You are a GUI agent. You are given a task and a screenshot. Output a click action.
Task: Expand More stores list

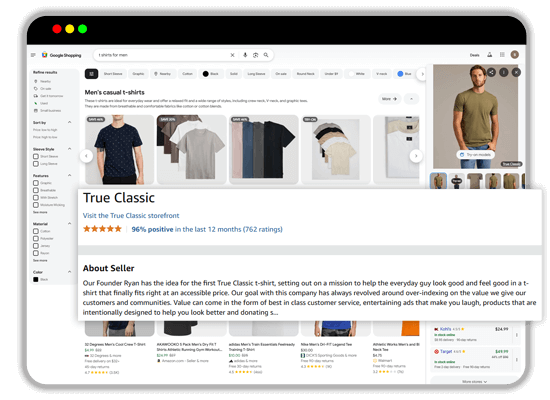coord(475,381)
